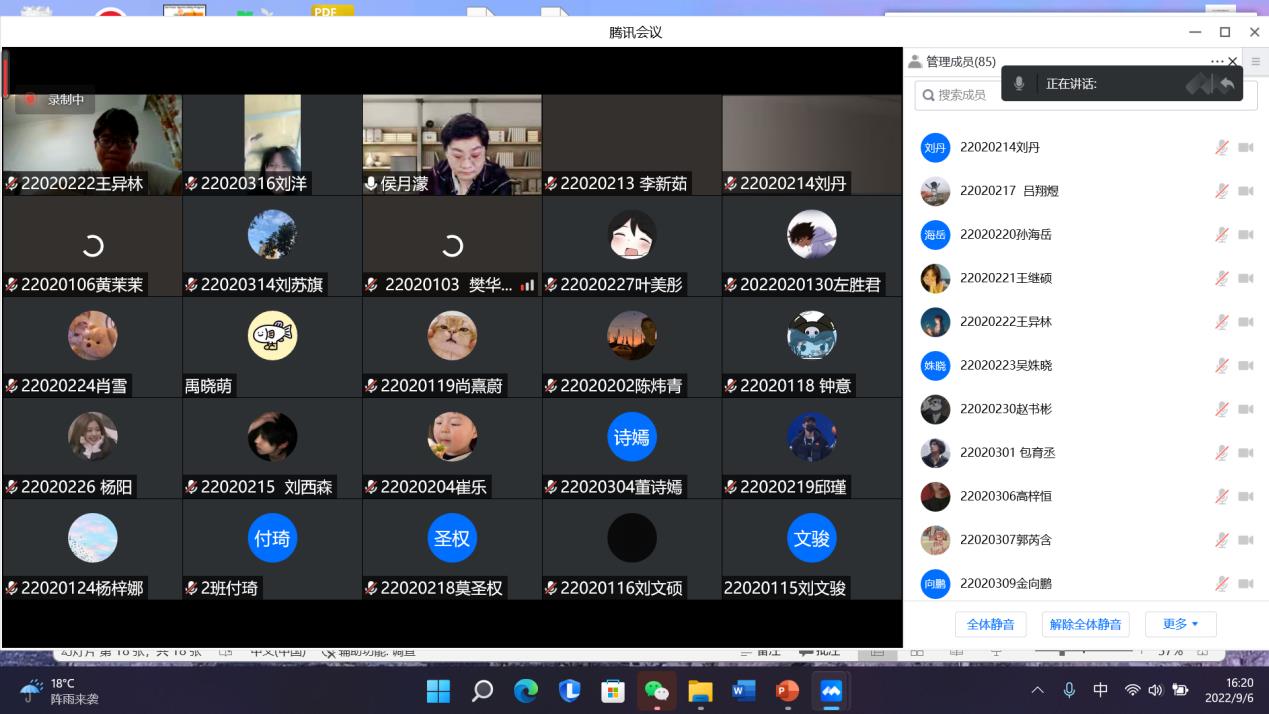The image size is (1269, 714).
Task: Click the camera icon beside 22020217 吕翔煜
Action: 1246,191
